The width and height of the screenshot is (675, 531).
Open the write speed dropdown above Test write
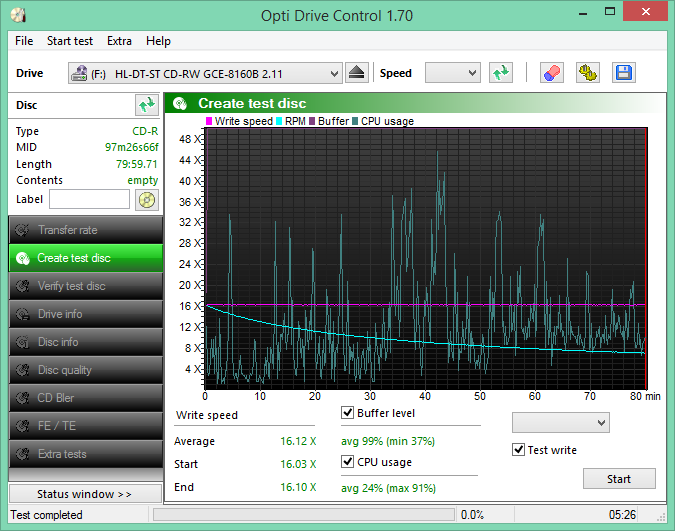click(x=560, y=422)
